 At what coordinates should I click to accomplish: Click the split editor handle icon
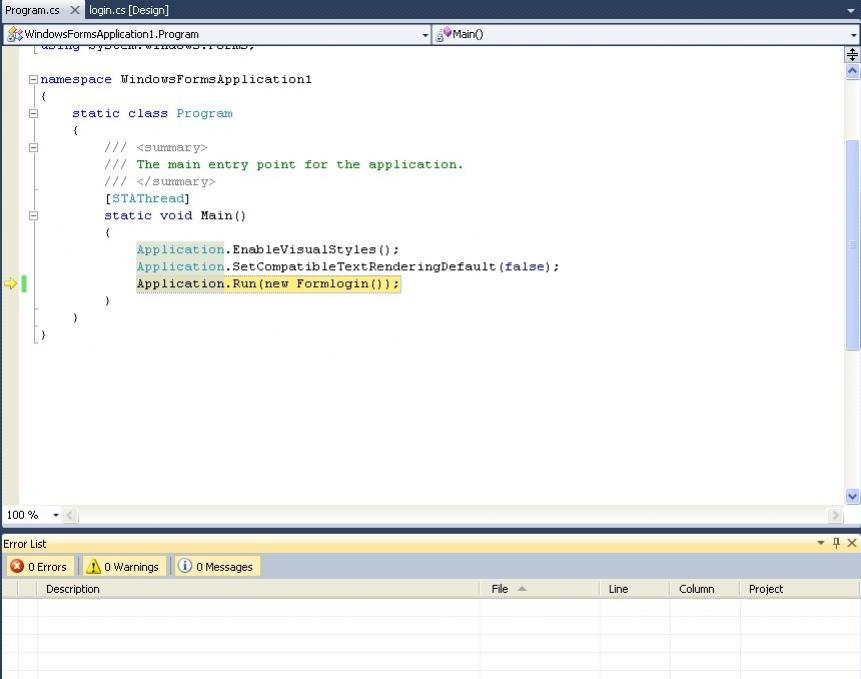(x=852, y=54)
